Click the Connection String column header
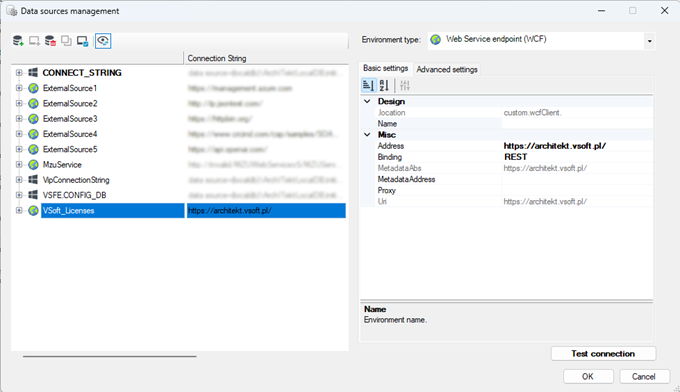 coord(265,58)
